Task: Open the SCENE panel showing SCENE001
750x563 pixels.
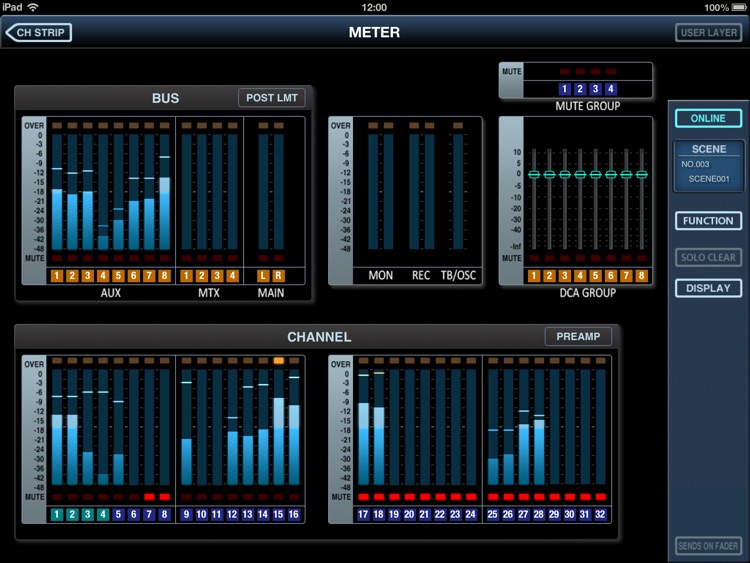Action: [x=708, y=166]
